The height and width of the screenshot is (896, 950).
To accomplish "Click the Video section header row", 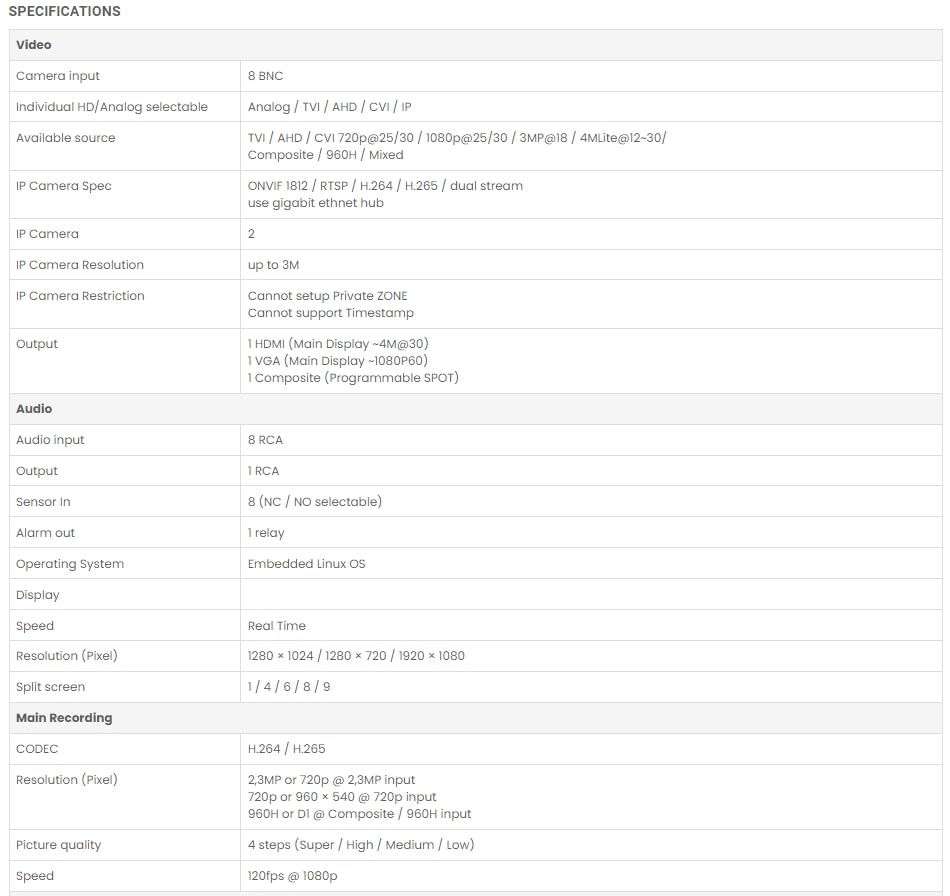I will (34, 45).
